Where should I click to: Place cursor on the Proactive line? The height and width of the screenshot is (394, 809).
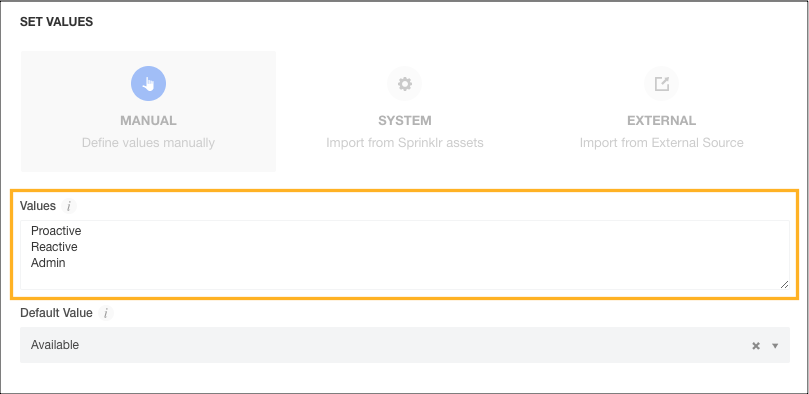point(56,230)
